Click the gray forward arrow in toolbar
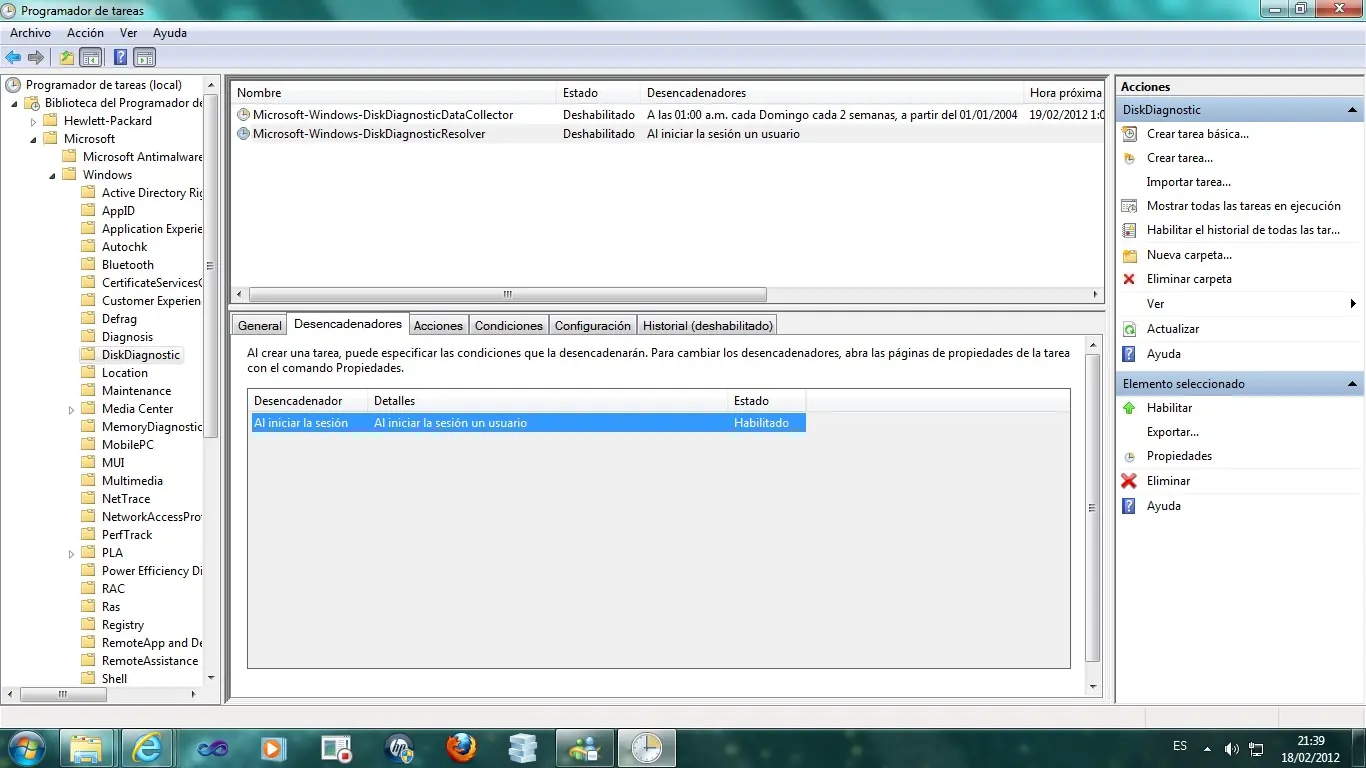Image resolution: width=1366 pixels, height=768 pixels. [x=36, y=58]
